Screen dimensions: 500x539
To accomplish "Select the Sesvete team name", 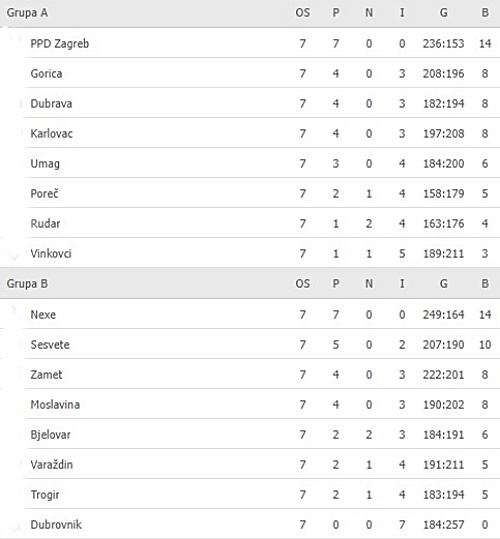I will tap(50, 344).
